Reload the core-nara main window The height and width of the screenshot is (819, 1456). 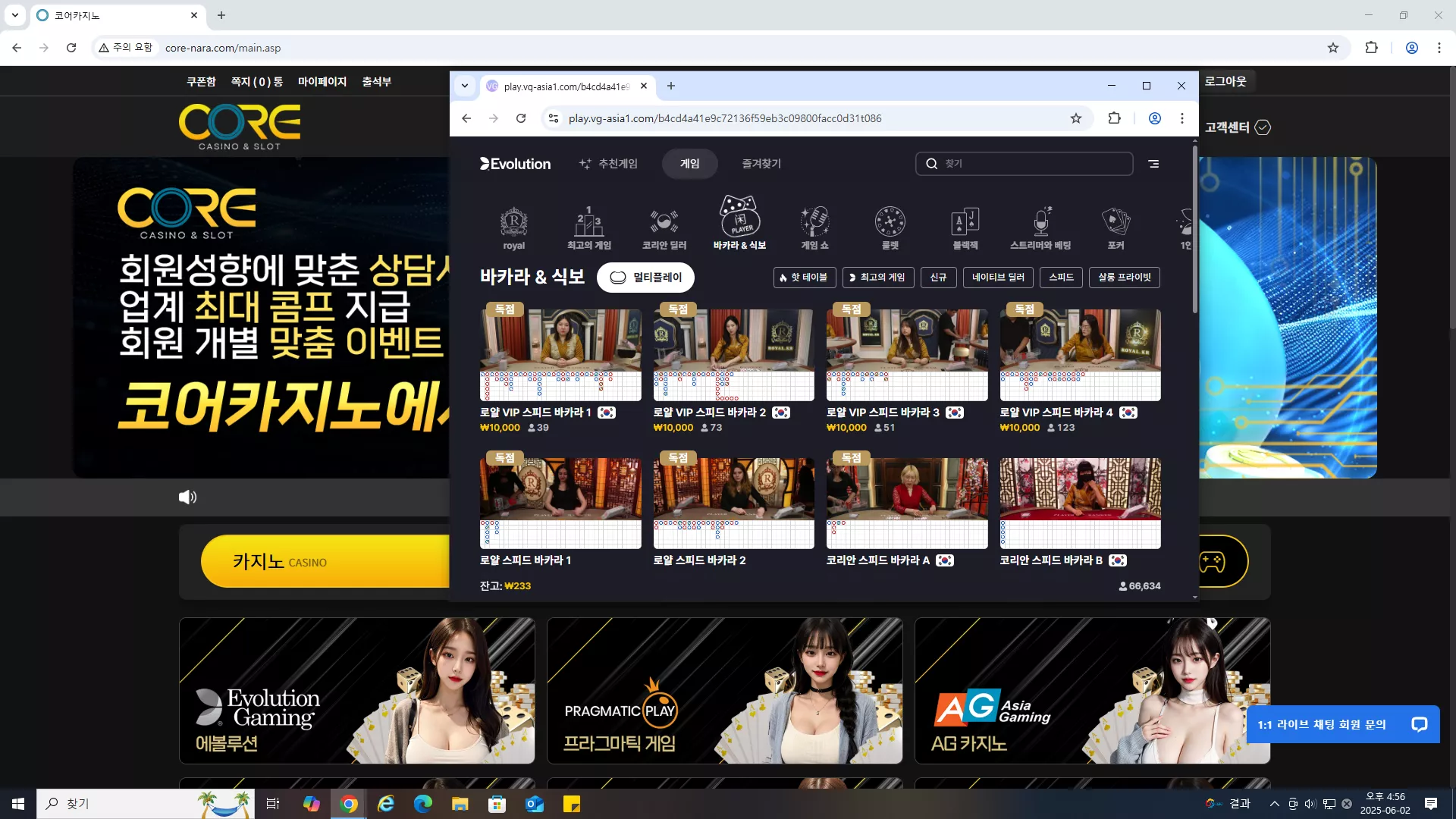coord(71,48)
